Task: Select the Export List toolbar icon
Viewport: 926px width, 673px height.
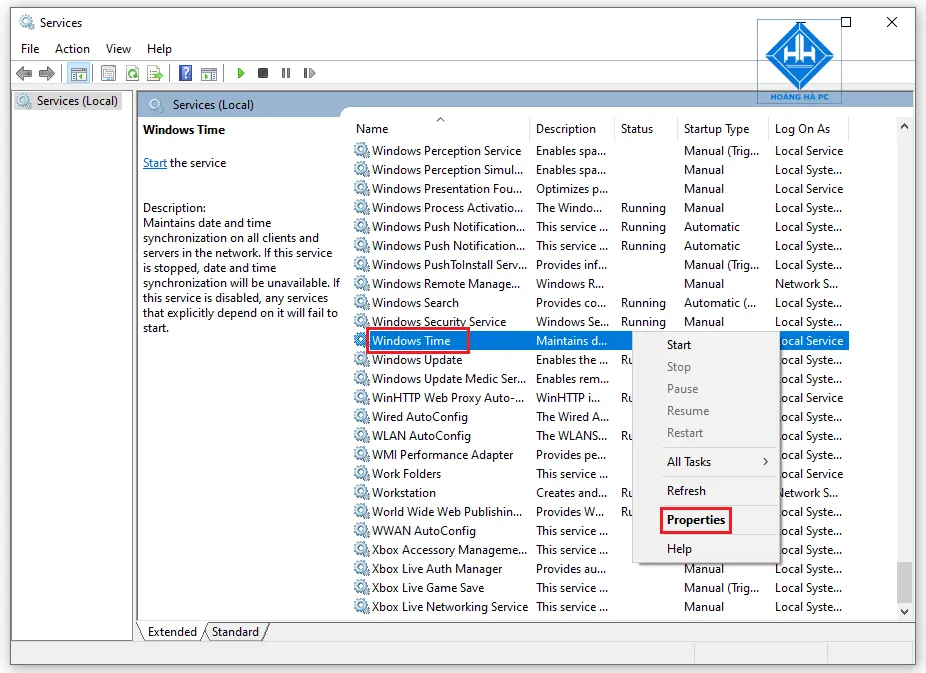Action: 155,72
